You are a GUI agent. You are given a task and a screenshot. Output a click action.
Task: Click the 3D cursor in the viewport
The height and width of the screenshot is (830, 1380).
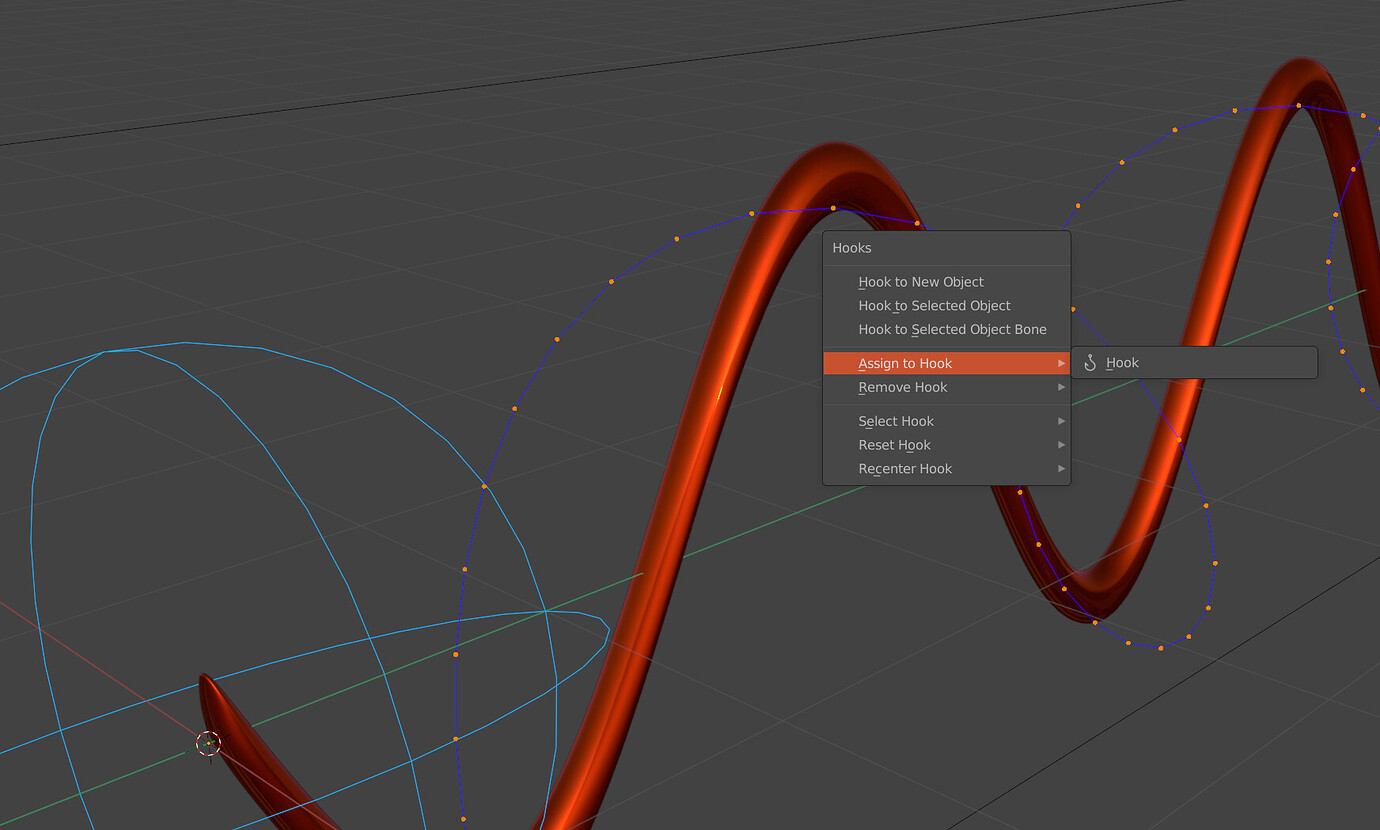209,744
